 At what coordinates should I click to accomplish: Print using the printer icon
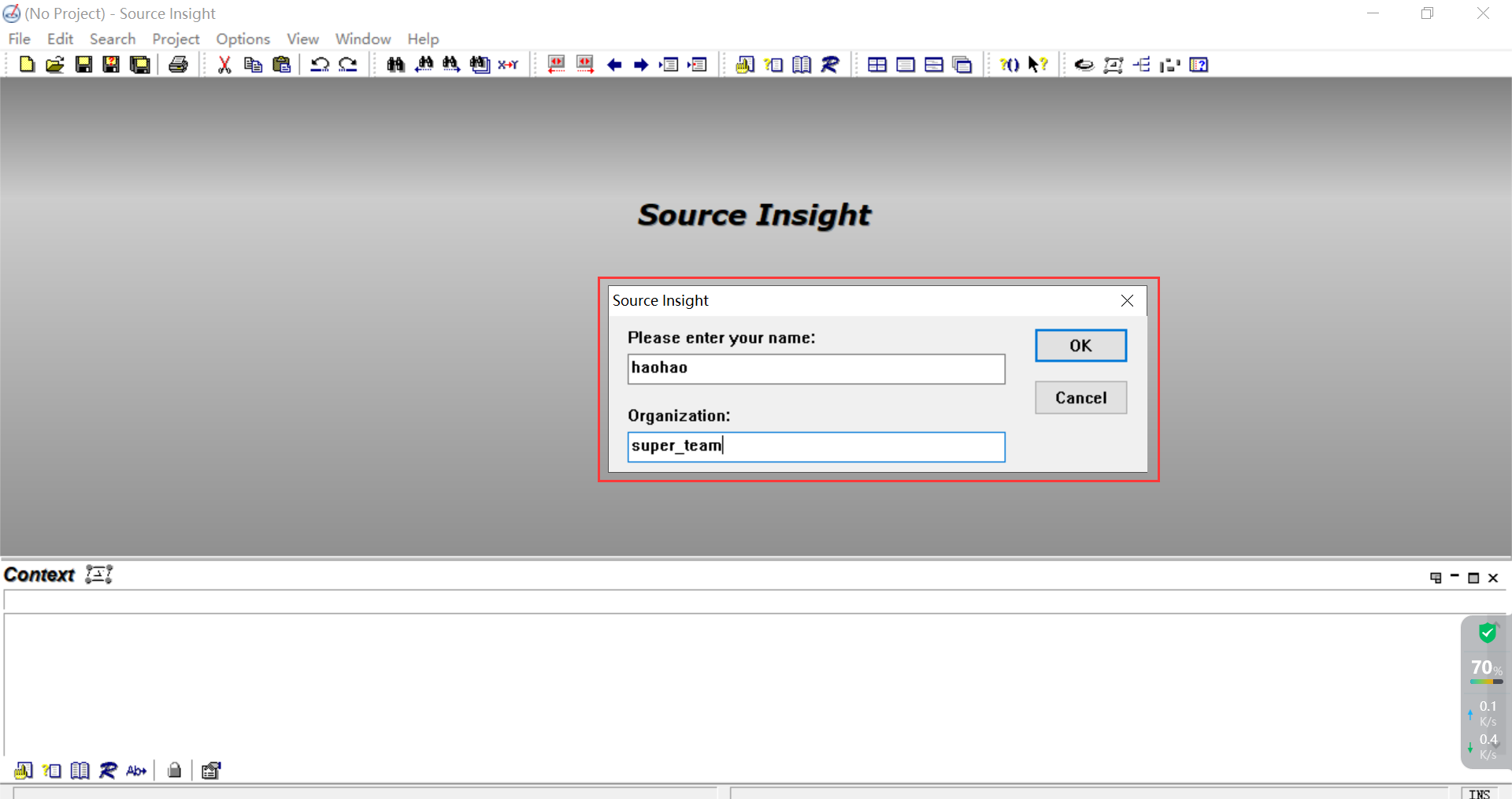pyautogui.click(x=179, y=65)
